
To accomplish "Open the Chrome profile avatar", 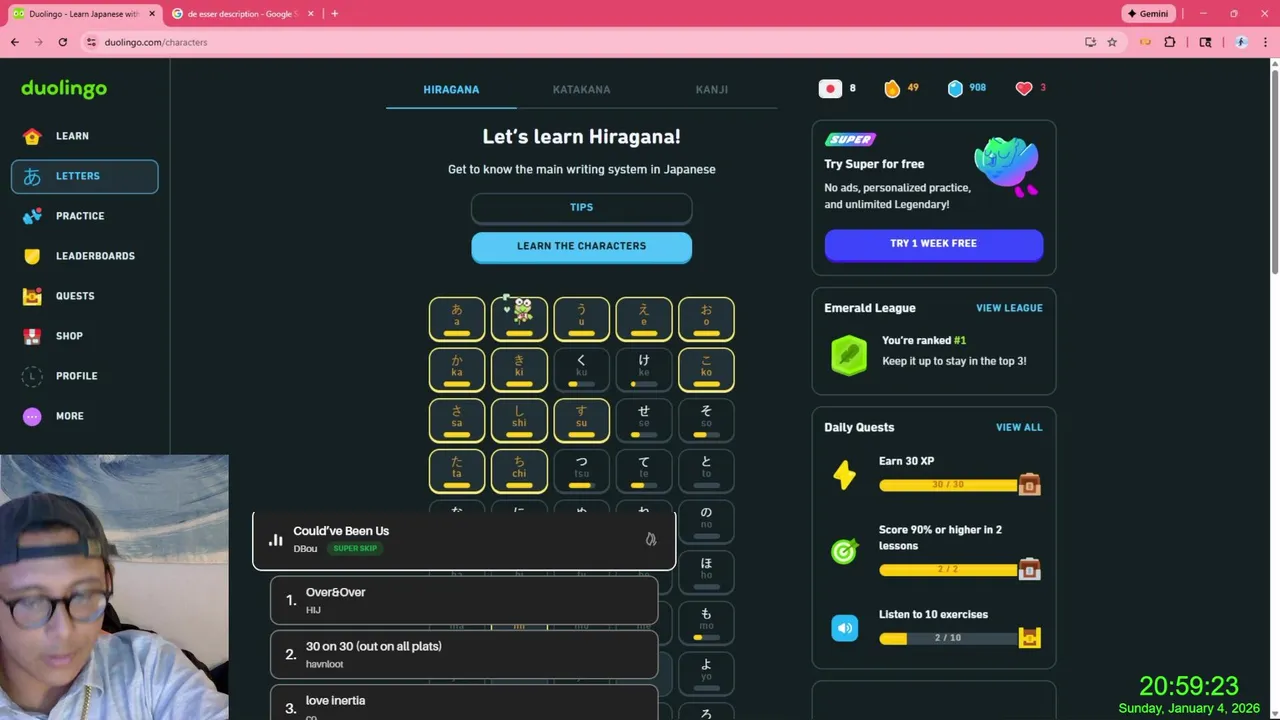I will [1241, 42].
